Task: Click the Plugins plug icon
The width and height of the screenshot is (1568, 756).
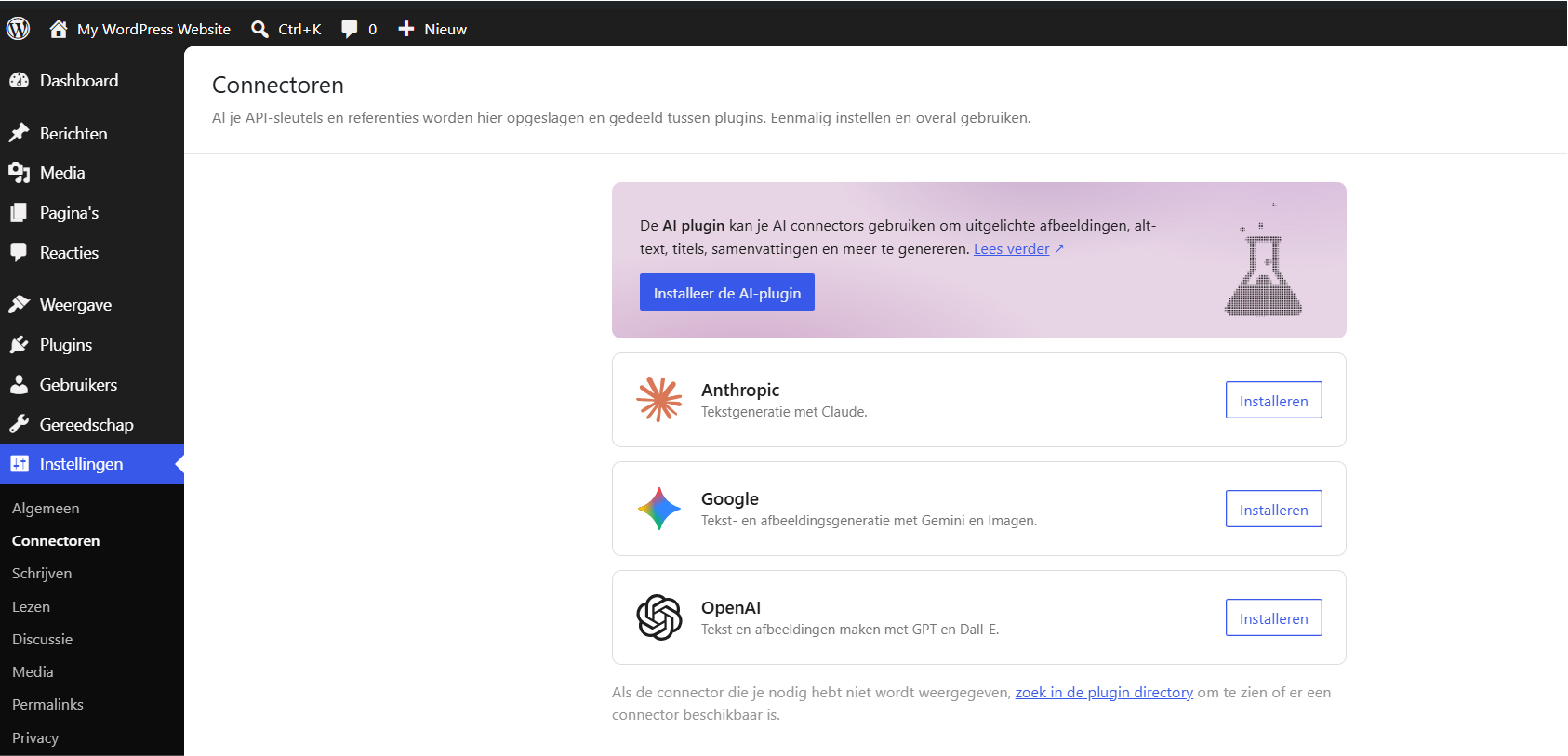Action: coord(20,345)
